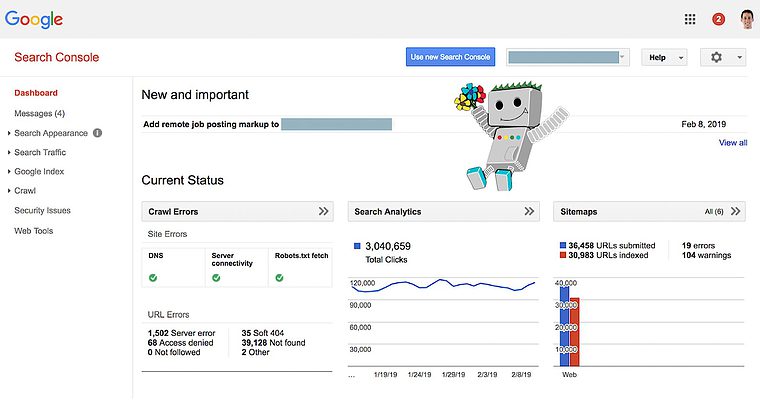Click the Use new Search Console button
The height and width of the screenshot is (400, 760).
coord(450,57)
